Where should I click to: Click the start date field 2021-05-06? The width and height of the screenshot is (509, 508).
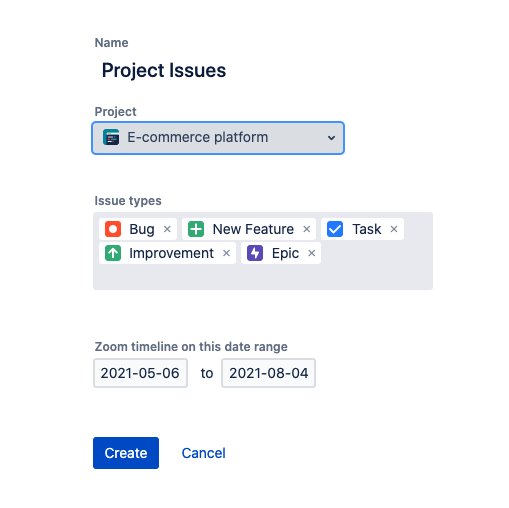[x=140, y=373]
